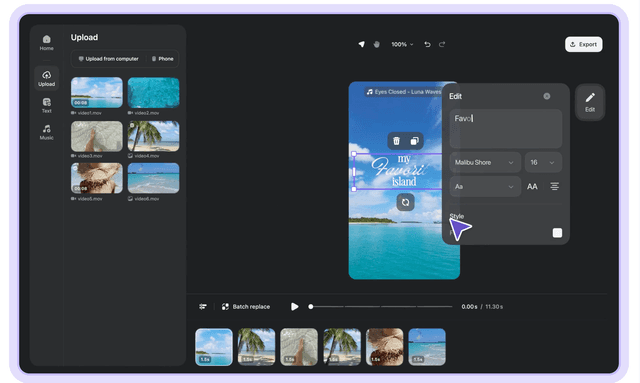Open the Music panel in sidebar

coord(47,132)
